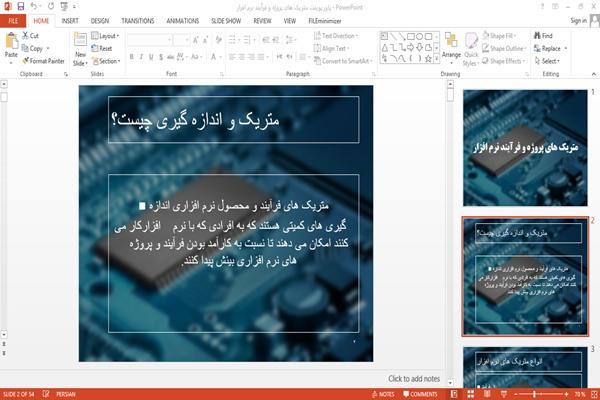Start the slide show from status bar
600x400 pixels.
tap(504, 394)
